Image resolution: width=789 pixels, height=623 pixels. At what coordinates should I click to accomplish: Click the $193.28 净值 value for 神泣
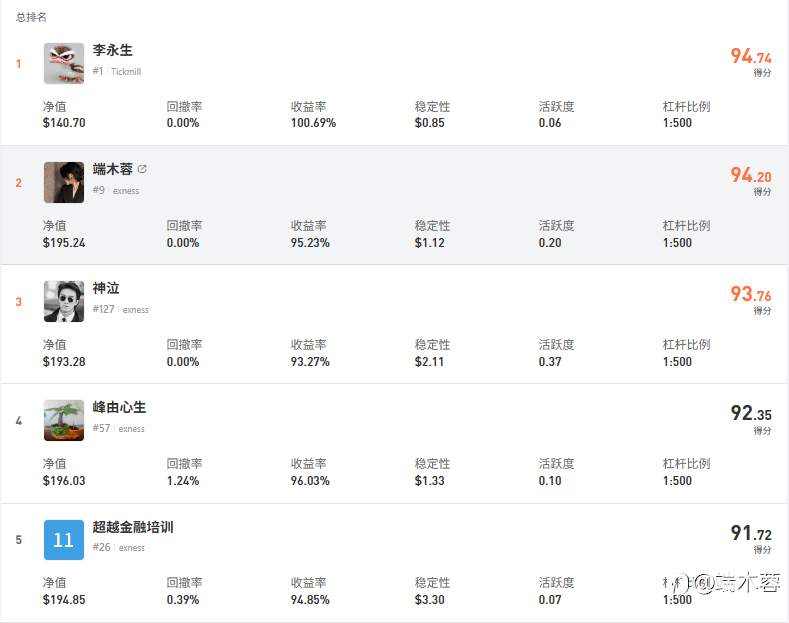tap(64, 362)
